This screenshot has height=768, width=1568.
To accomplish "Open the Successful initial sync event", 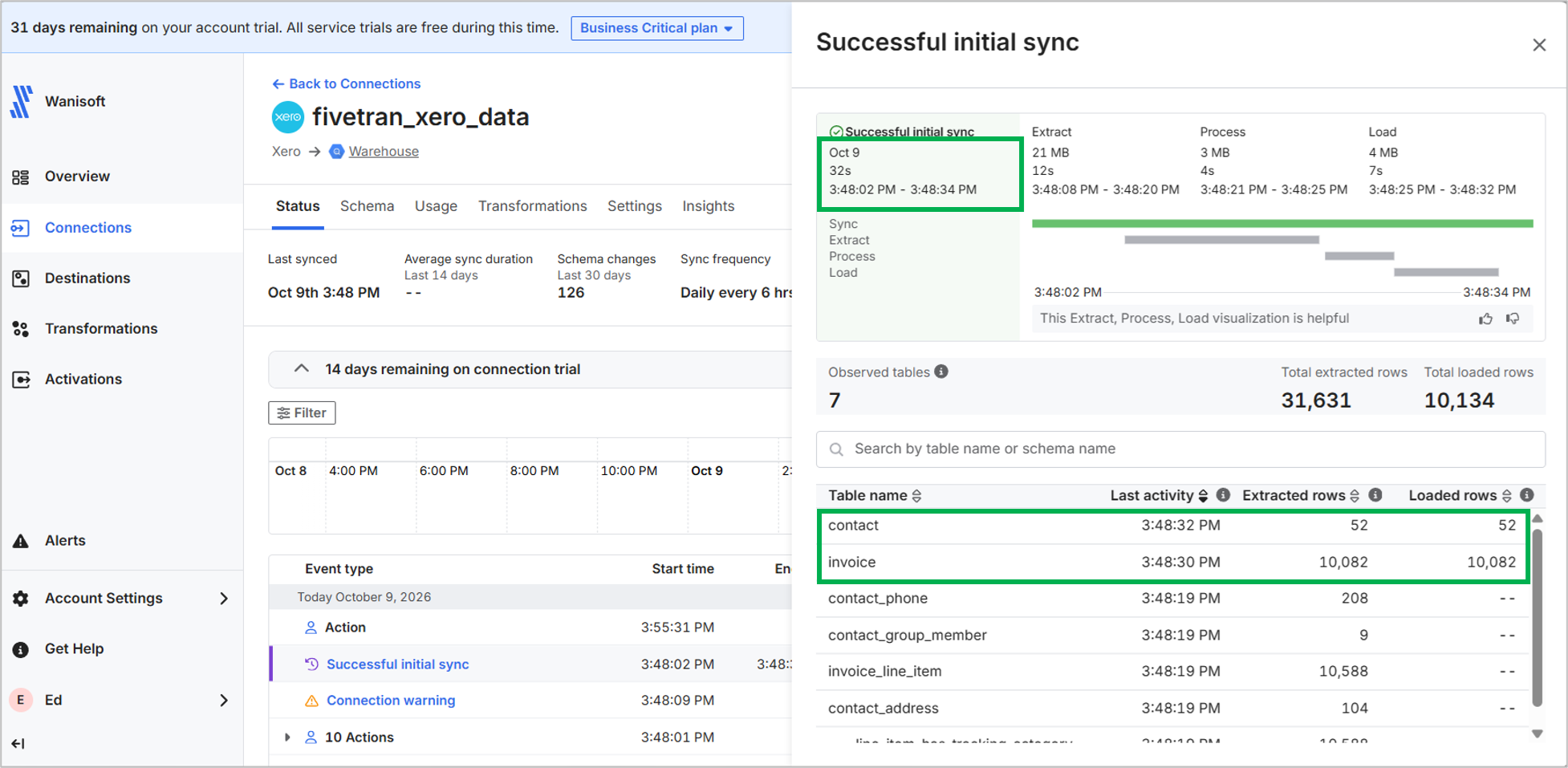I will 397,664.
